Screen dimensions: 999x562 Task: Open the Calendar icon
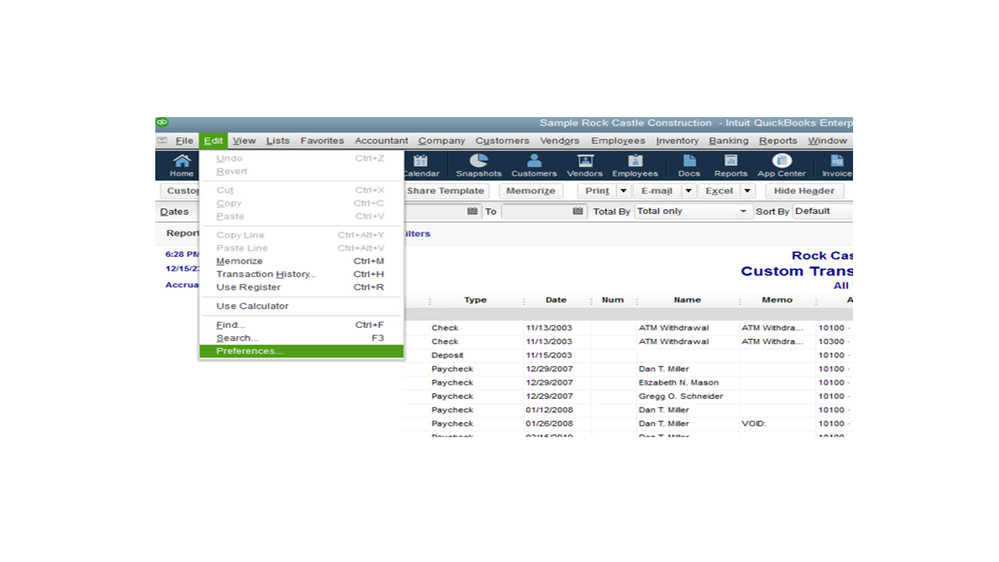[421, 165]
